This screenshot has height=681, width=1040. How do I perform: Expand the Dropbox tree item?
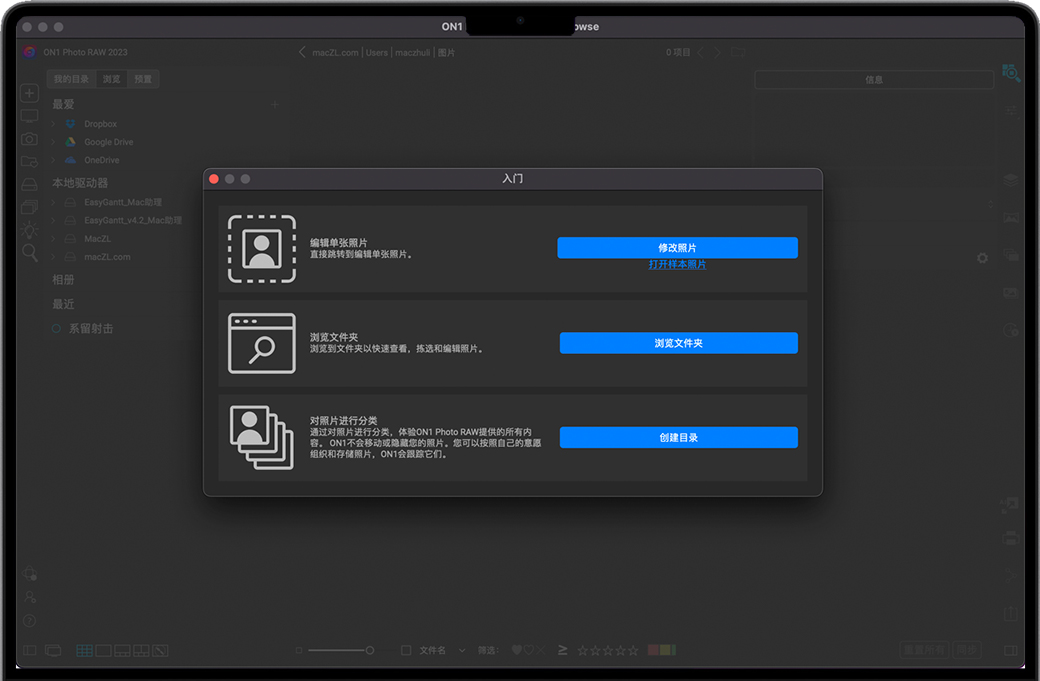pos(54,124)
